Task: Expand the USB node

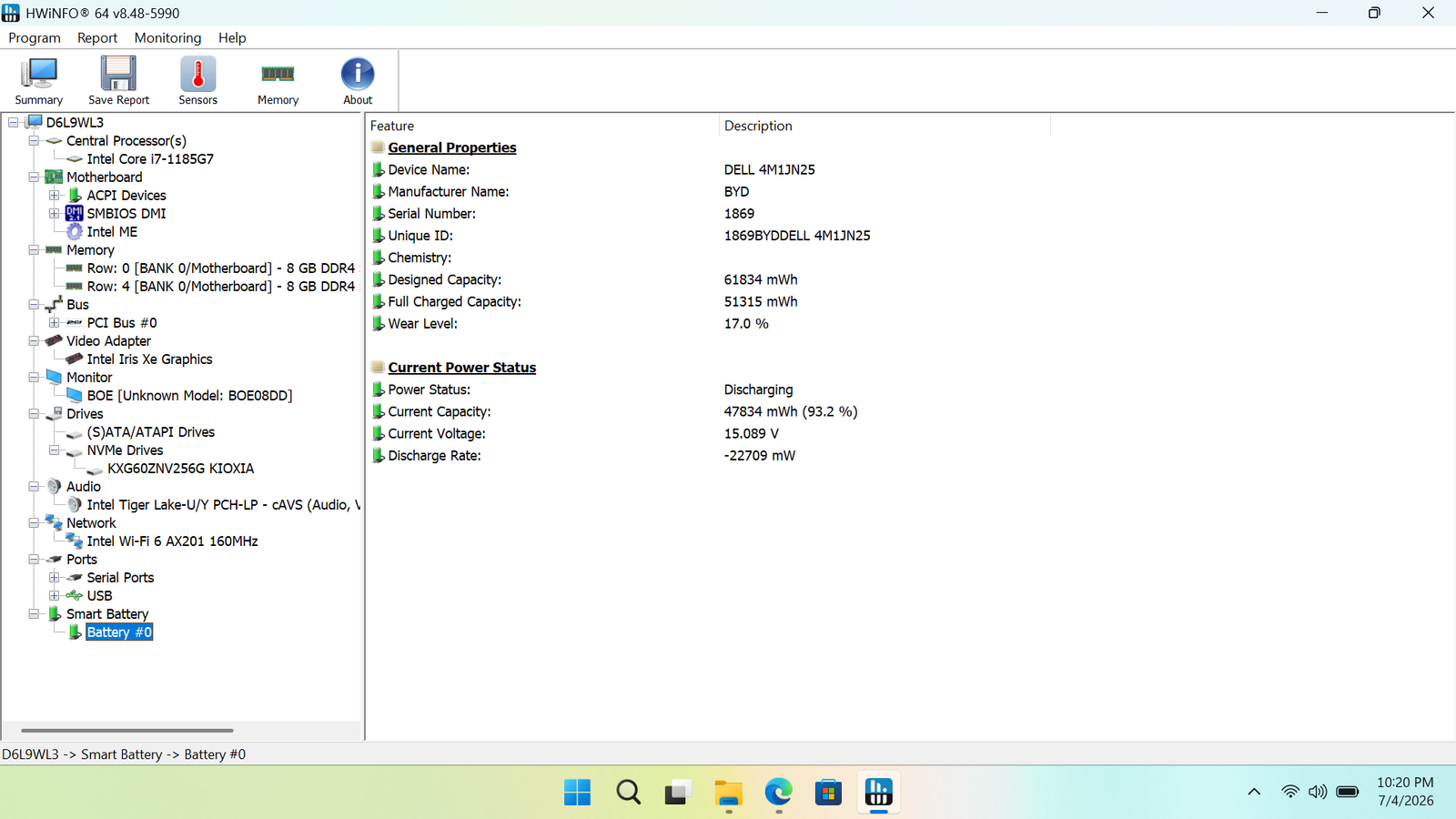Action: (54, 596)
